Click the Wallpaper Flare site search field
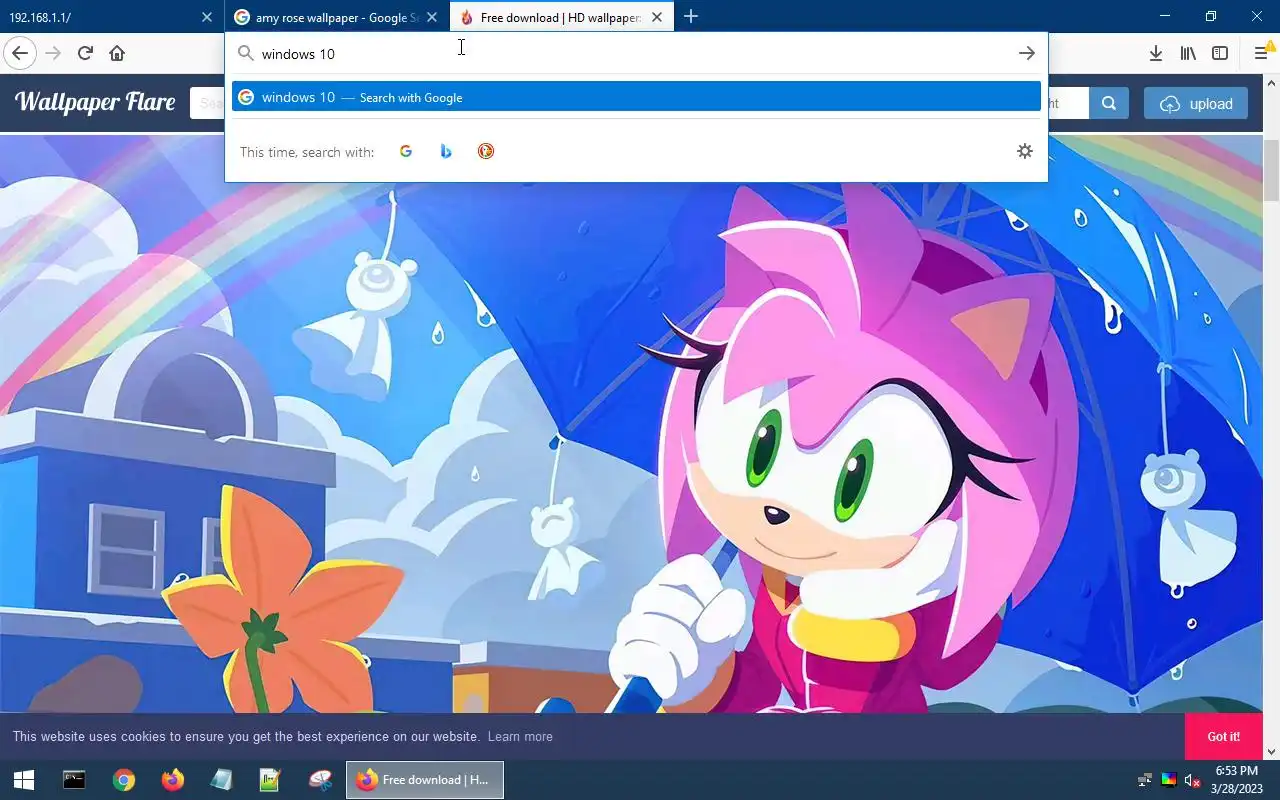Image resolution: width=1280 pixels, height=800 pixels. tap(207, 103)
